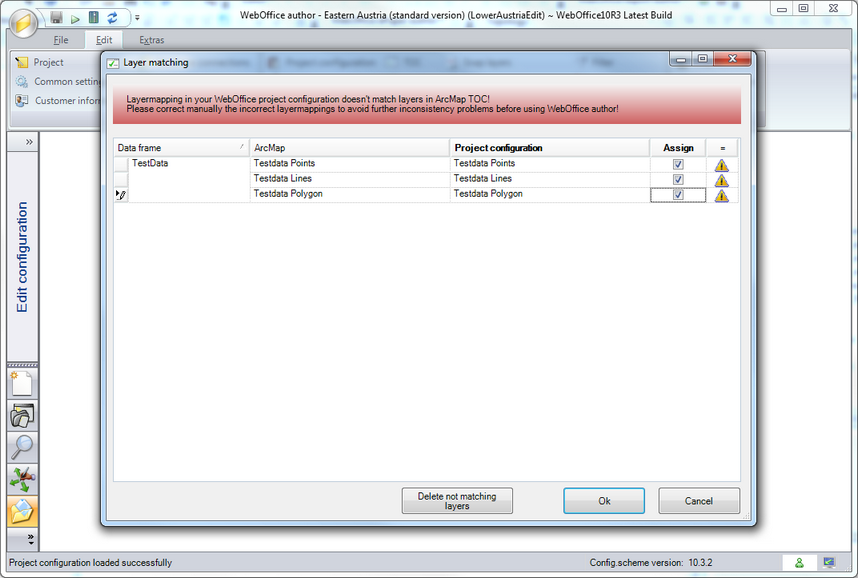This screenshot has width=858, height=578.
Task: Toggle the Assign checkbox for Testdata Polygon
Action: (677, 195)
